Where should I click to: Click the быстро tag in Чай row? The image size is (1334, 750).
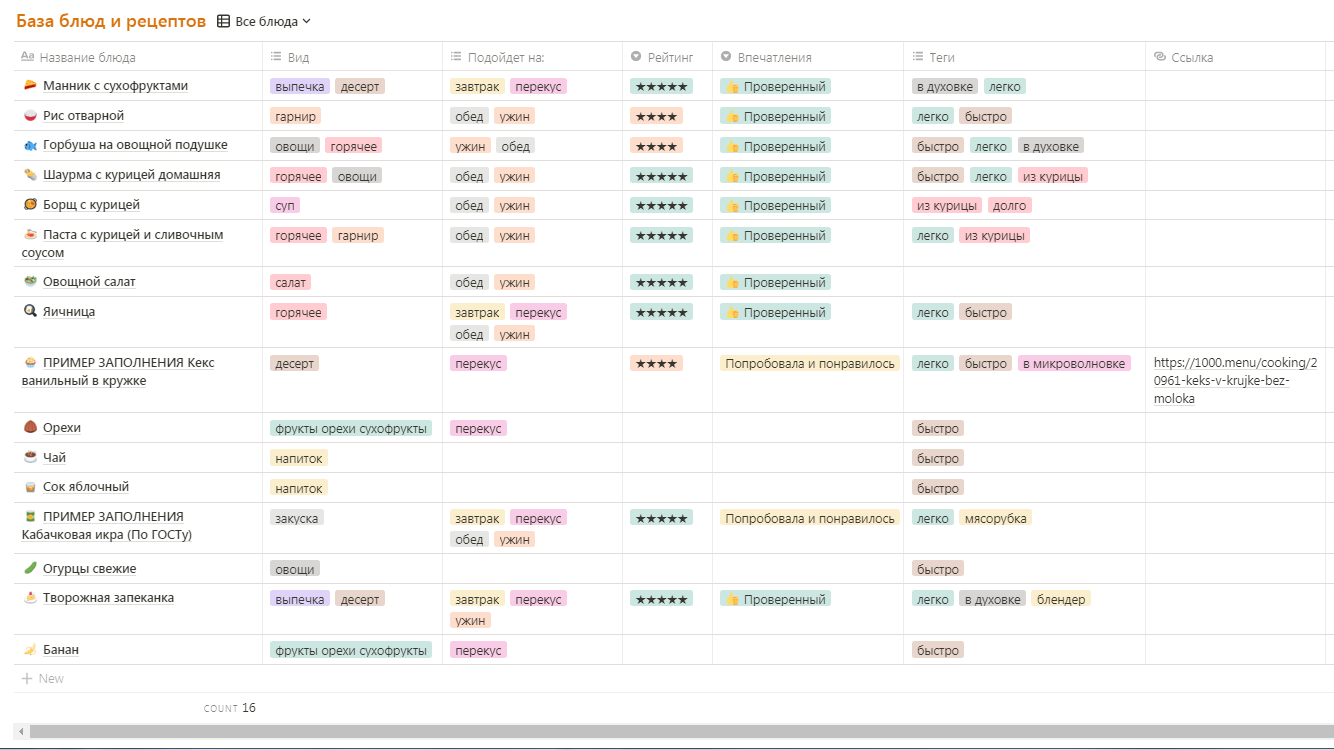[x=938, y=458]
